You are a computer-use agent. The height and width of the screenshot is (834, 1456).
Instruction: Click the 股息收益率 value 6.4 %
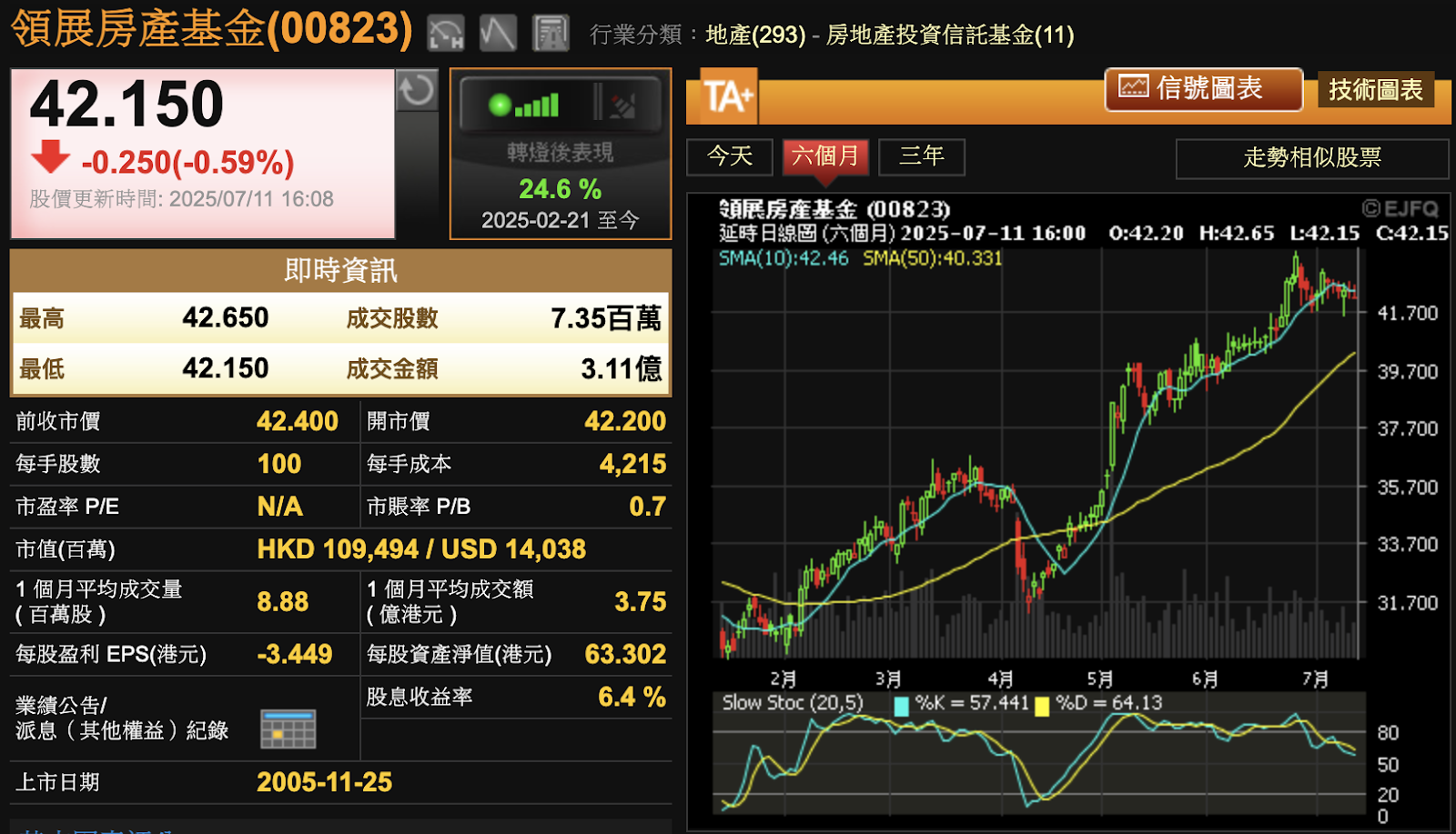pos(632,698)
